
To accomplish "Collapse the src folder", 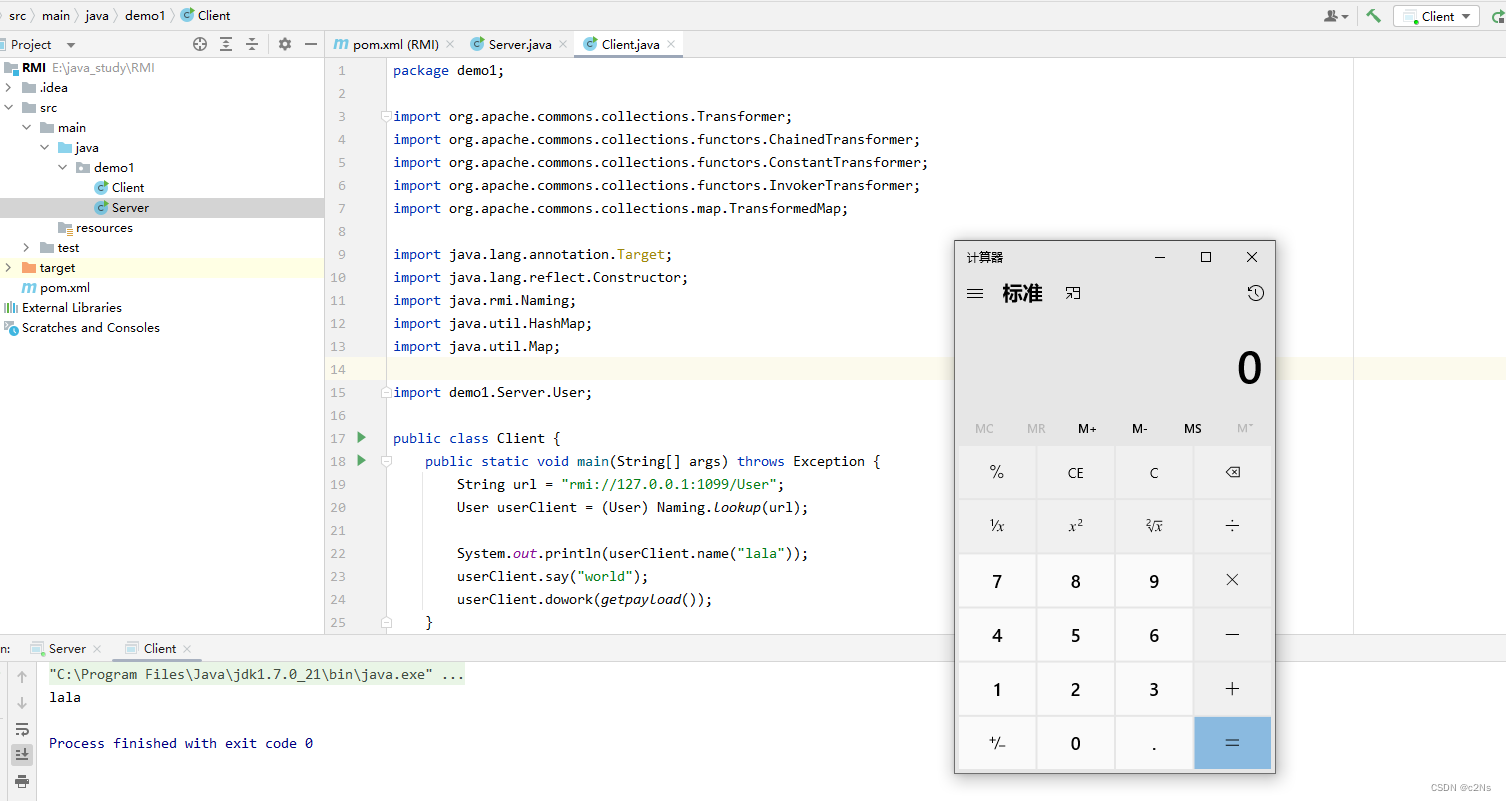I will 9,108.
